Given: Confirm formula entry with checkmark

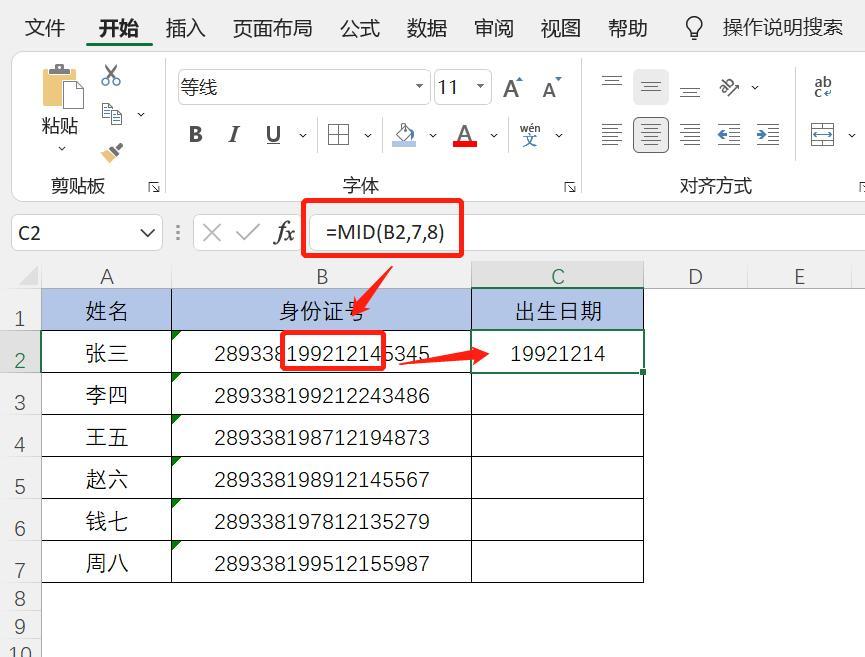Looking at the screenshot, I should [248, 233].
